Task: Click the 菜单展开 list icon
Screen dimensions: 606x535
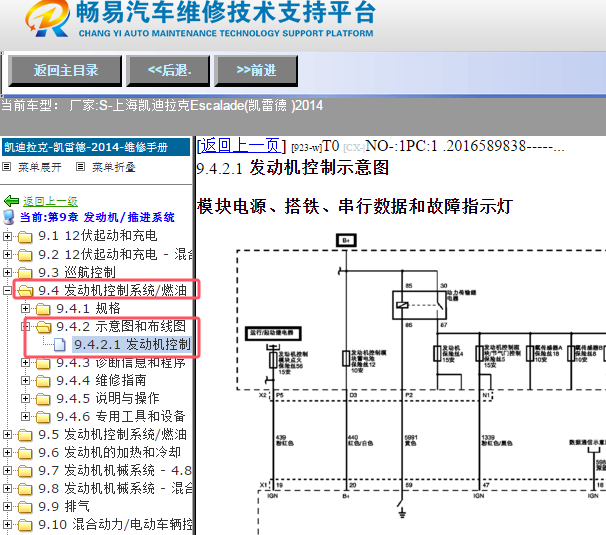Action: tap(6, 167)
